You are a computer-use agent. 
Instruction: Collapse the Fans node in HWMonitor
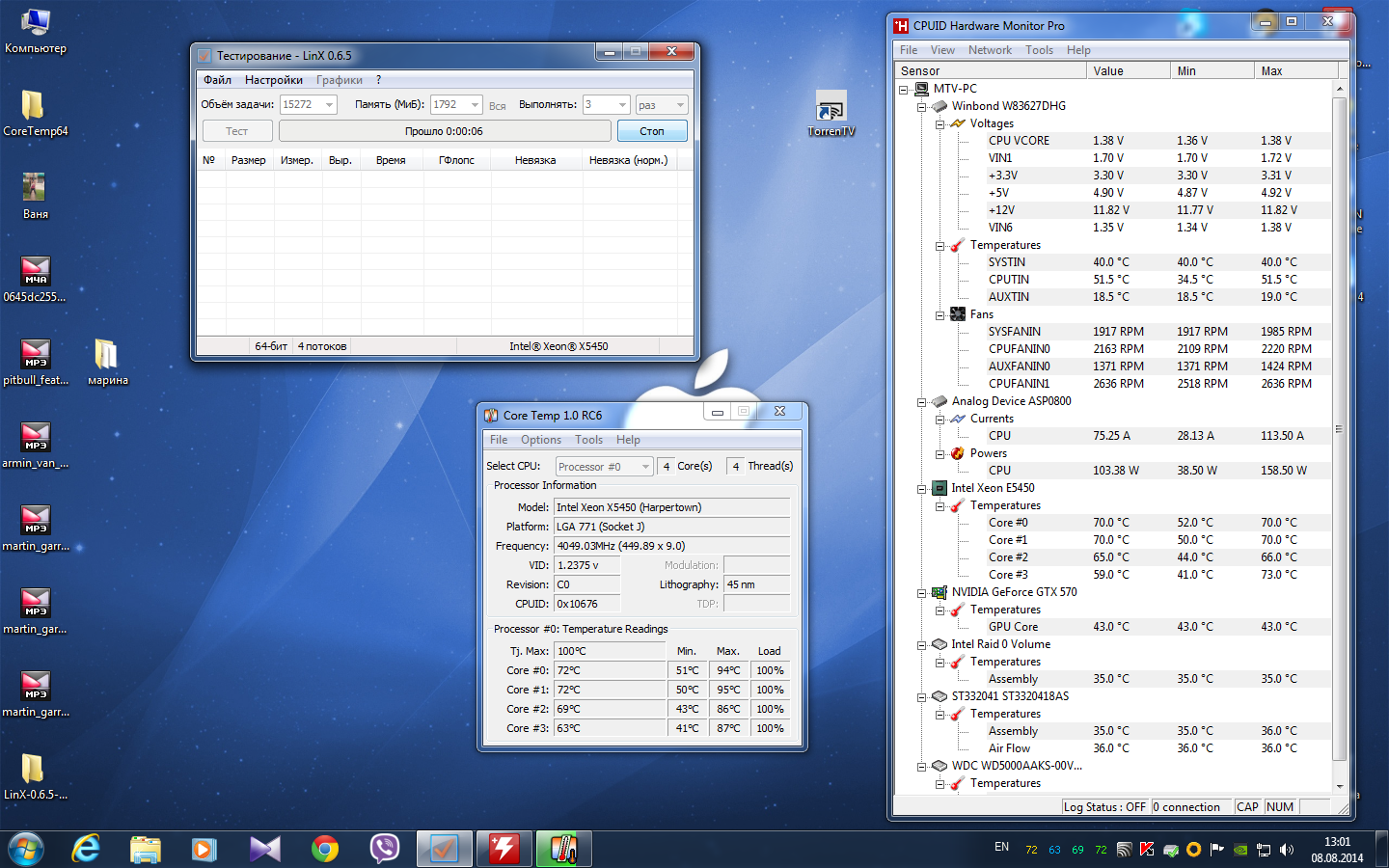point(940,314)
